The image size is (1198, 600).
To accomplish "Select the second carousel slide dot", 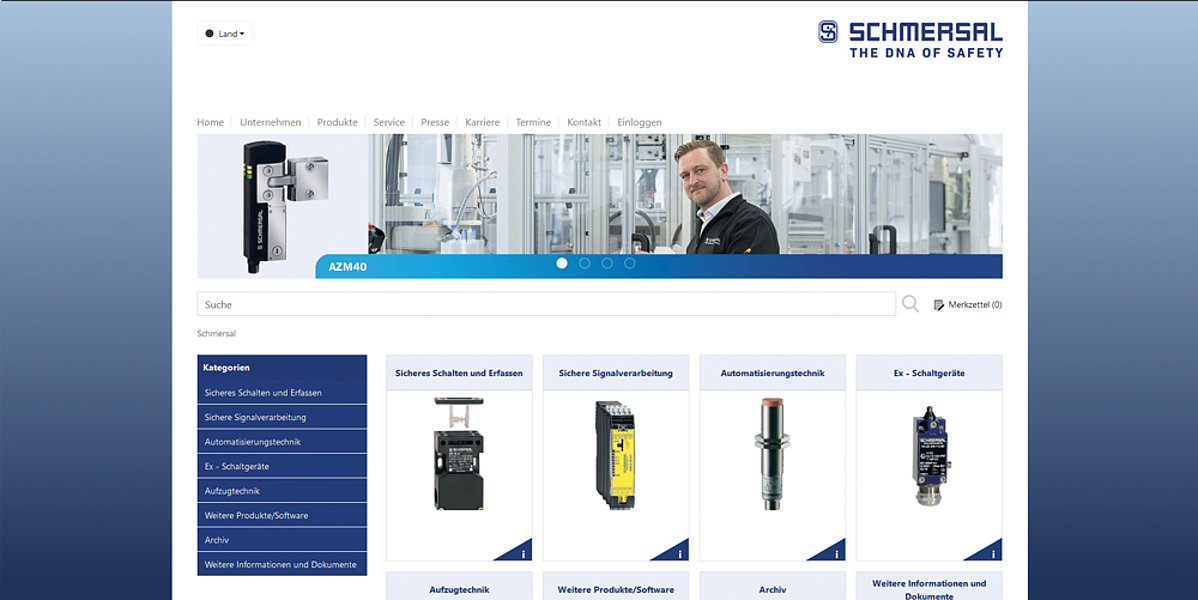I will click(584, 263).
